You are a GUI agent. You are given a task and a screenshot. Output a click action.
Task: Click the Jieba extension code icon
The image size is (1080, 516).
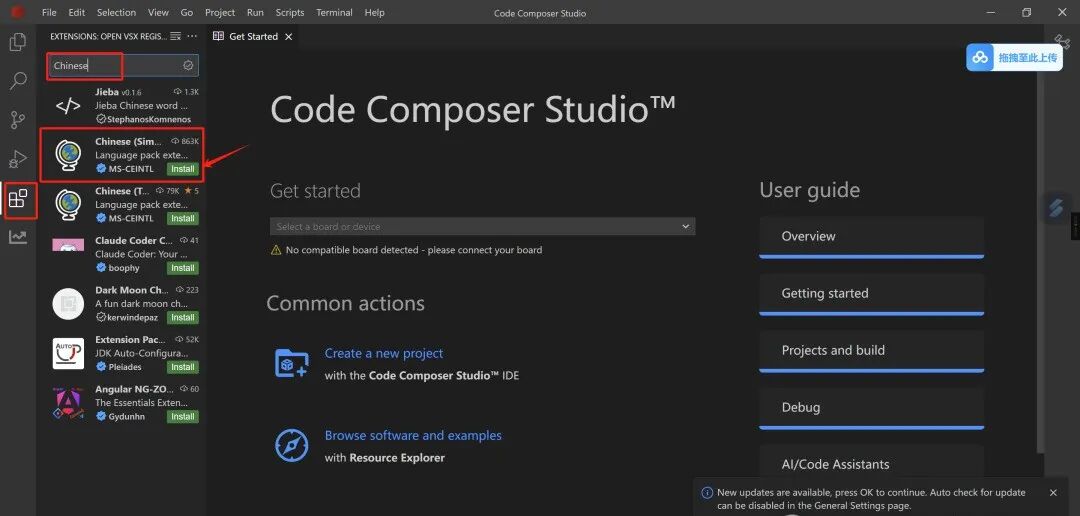68,105
